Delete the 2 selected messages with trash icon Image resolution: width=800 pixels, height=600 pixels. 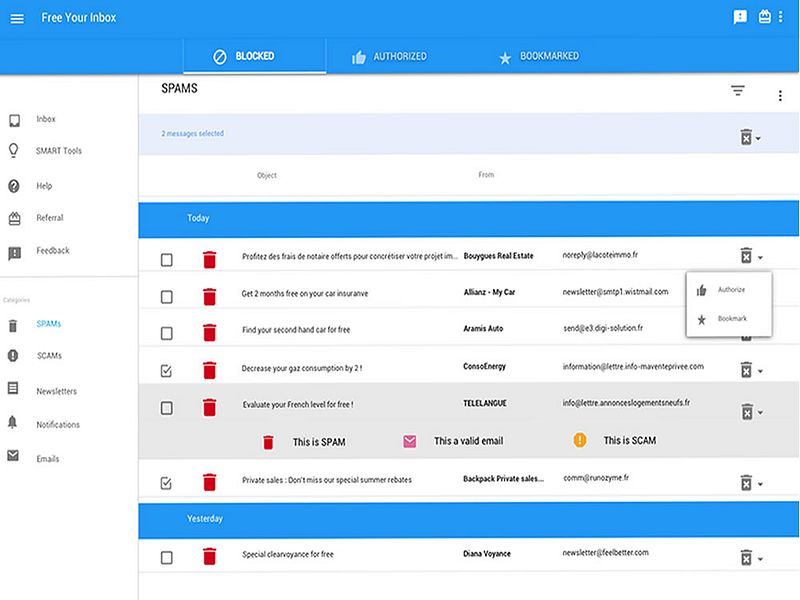[x=746, y=137]
